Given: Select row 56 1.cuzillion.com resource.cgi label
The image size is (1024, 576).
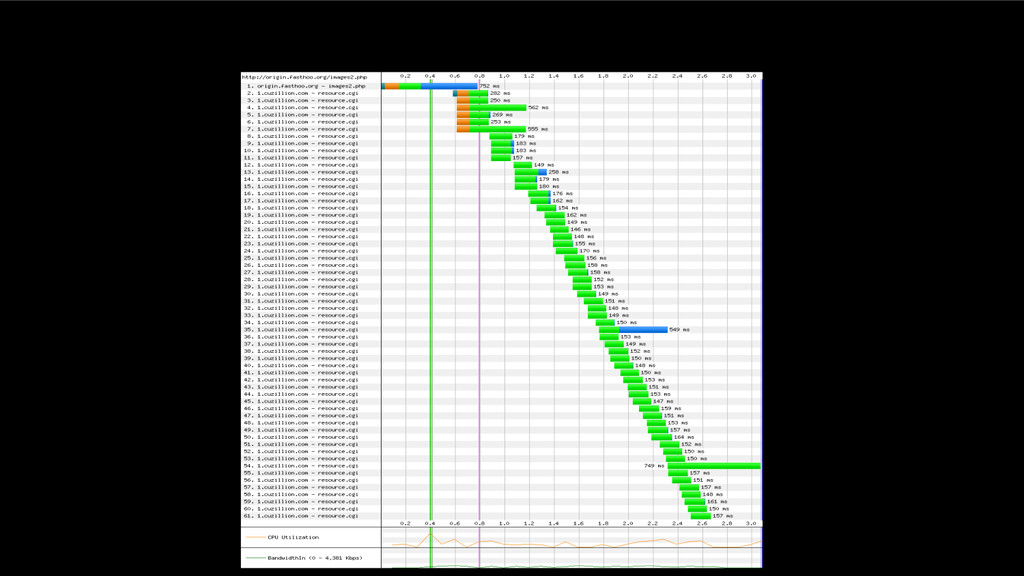Looking at the screenshot, I should click(302, 480).
